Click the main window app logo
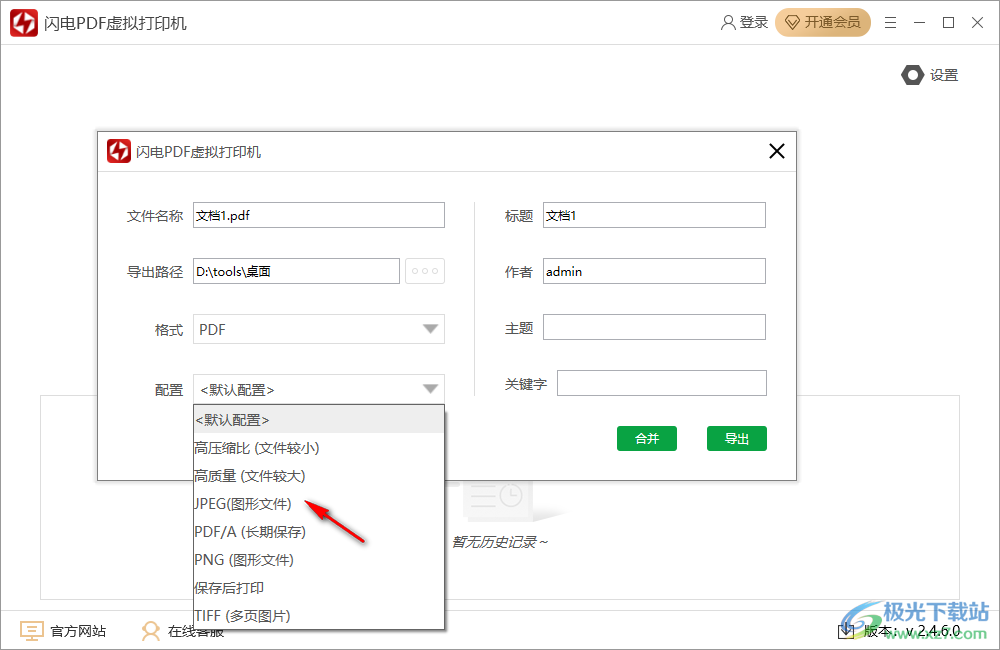This screenshot has width=1000, height=650. tap(24, 23)
